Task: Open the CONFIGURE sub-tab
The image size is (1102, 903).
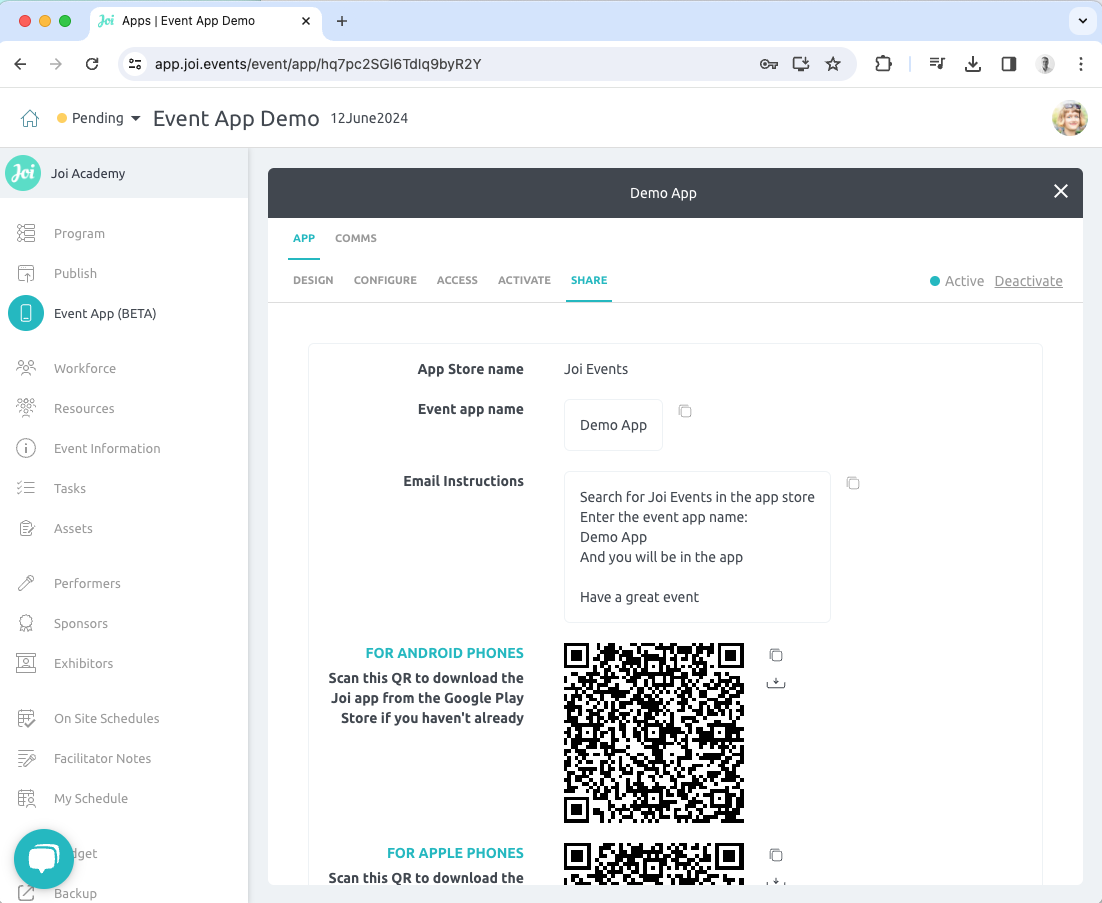Action: tap(385, 280)
